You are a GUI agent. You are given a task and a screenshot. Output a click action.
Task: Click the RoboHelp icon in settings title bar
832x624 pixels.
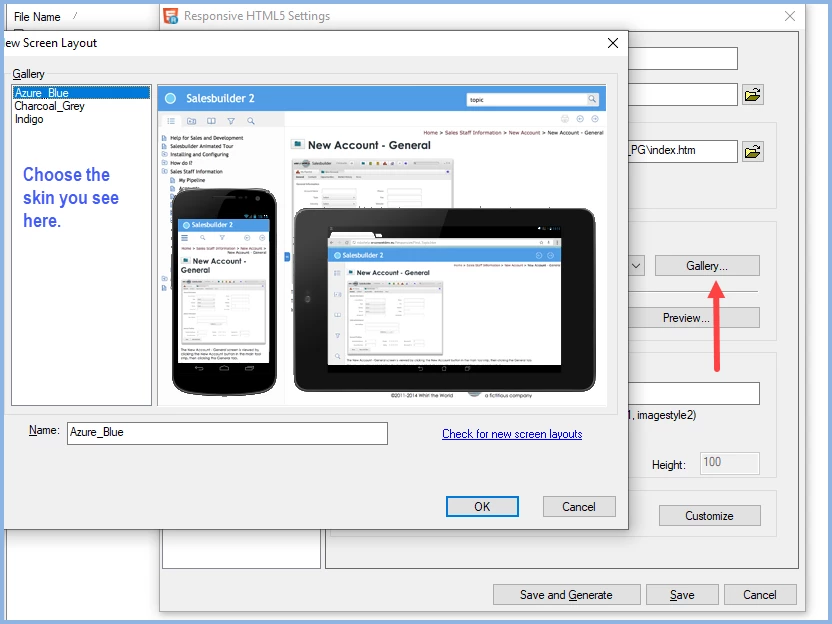coord(171,16)
